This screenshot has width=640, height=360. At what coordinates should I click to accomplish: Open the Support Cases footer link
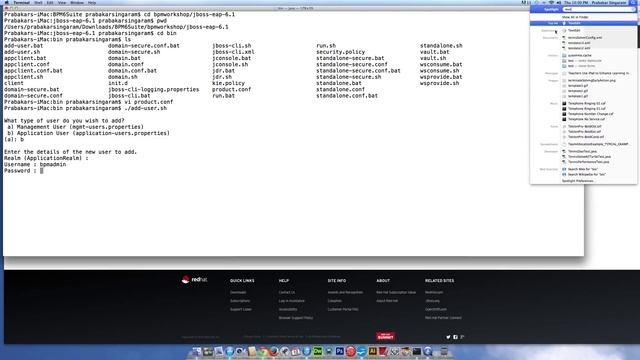pyautogui.click(x=241, y=309)
